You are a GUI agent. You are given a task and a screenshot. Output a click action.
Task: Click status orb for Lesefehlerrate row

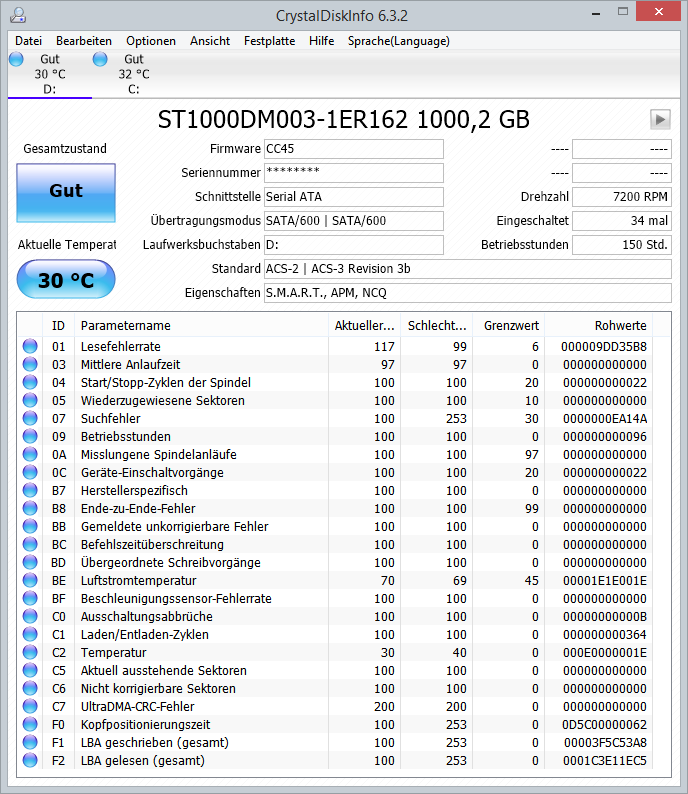click(x=30, y=346)
